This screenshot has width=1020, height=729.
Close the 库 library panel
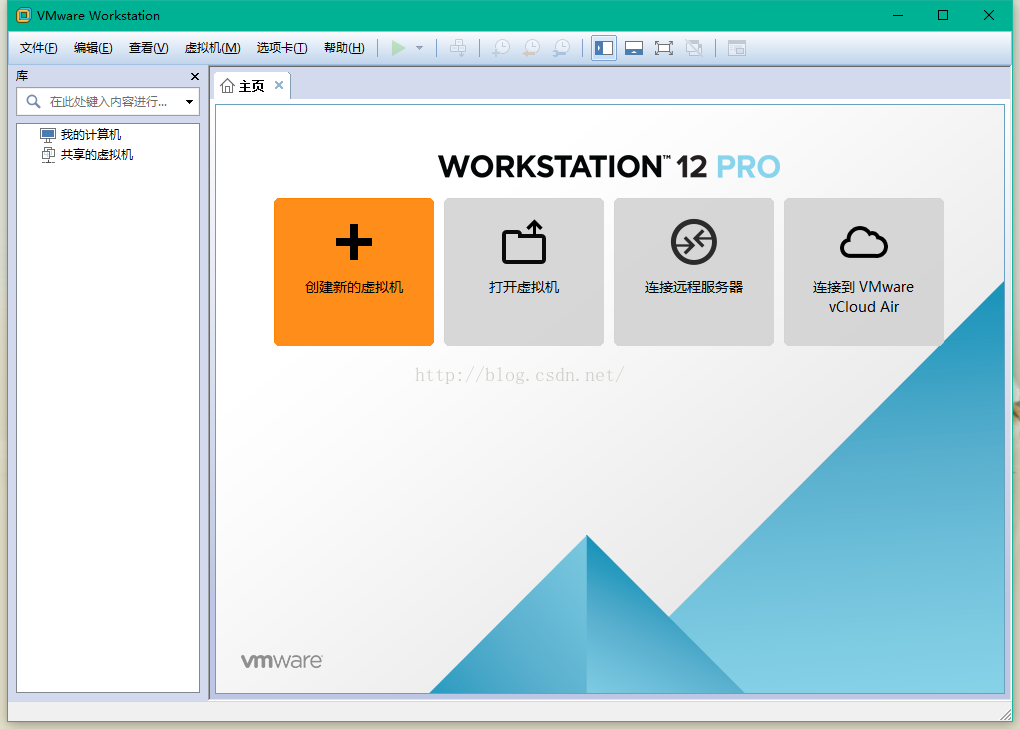pyautogui.click(x=195, y=77)
